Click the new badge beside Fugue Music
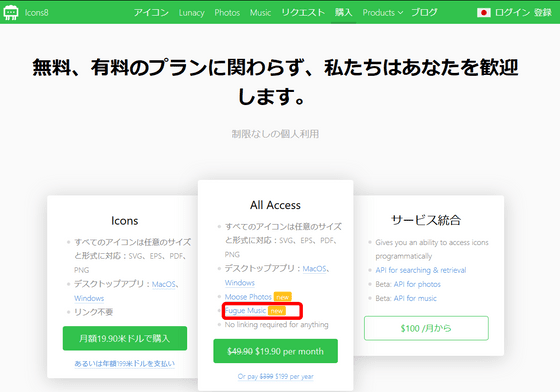The width and height of the screenshot is (560, 392). [277, 311]
